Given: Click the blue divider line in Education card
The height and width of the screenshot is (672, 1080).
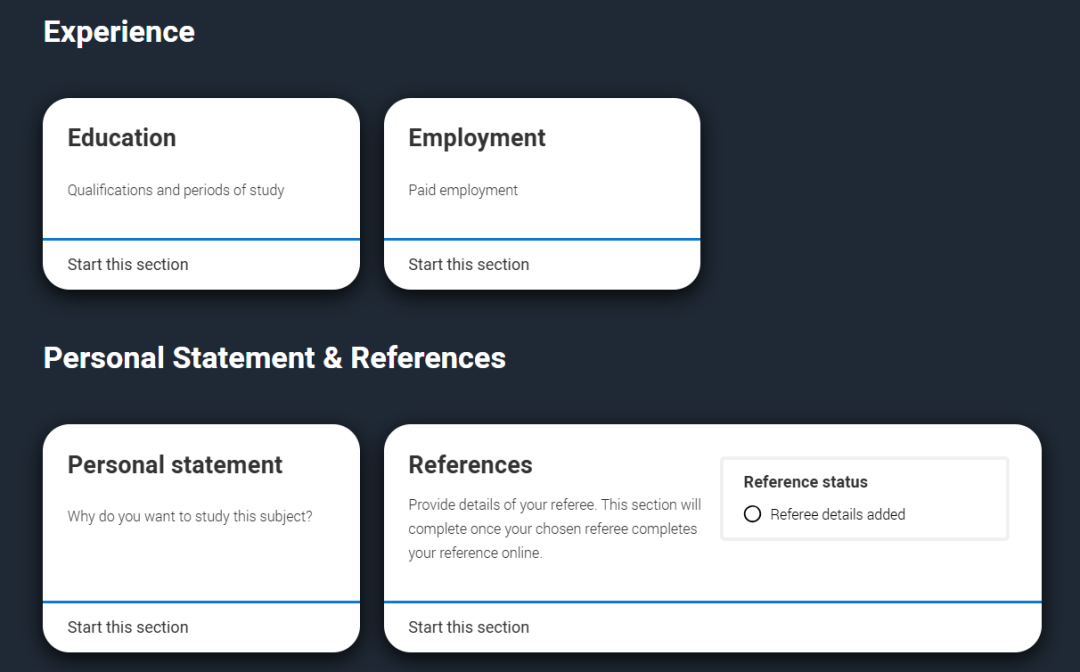Looking at the screenshot, I should click(x=201, y=240).
